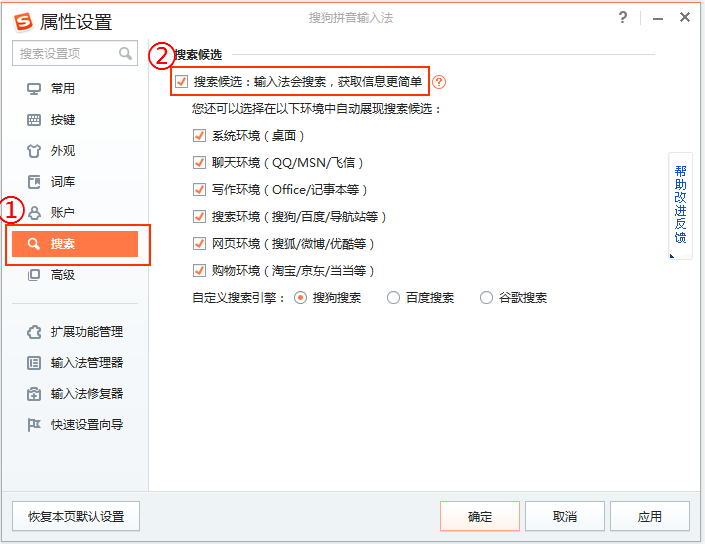Switch to the 高级 advanced tab

tap(63, 275)
